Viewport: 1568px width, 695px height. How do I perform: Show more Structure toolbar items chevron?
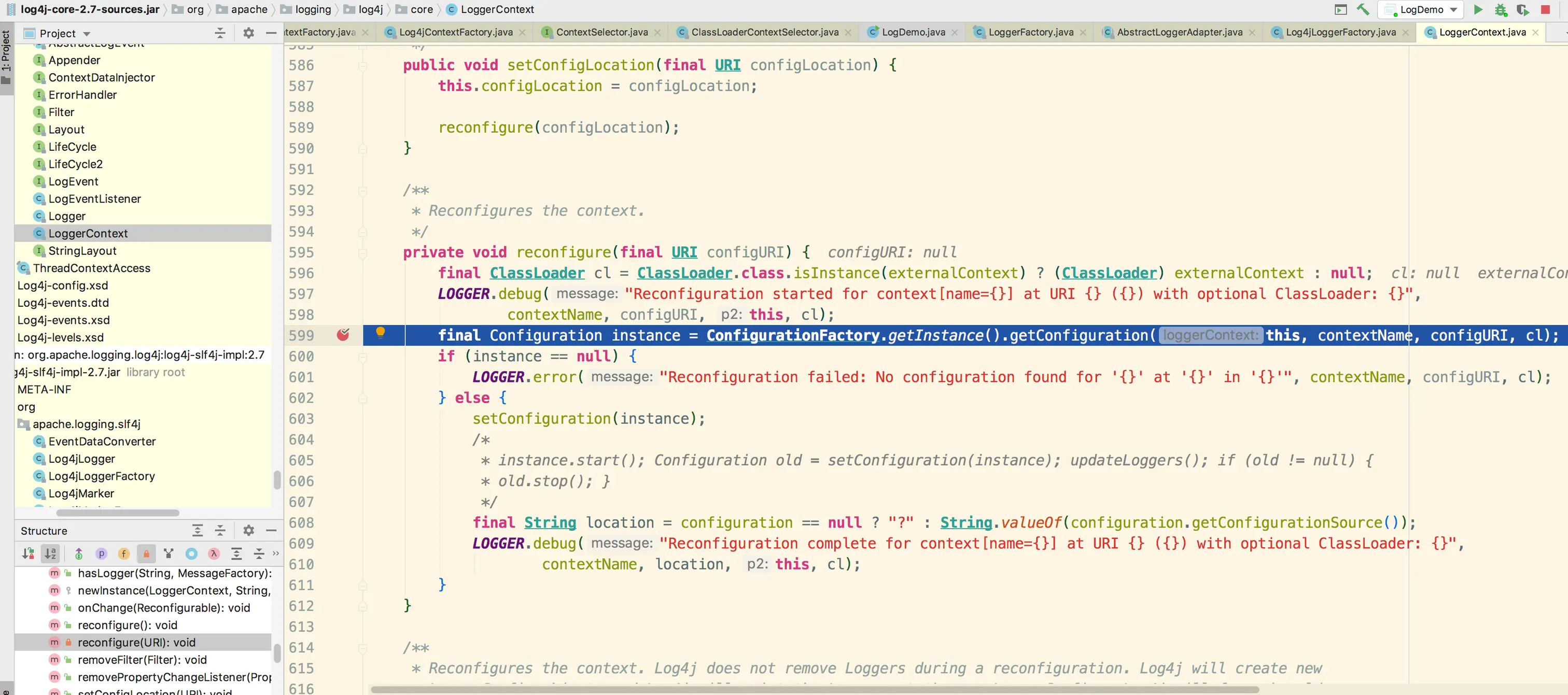[276, 553]
